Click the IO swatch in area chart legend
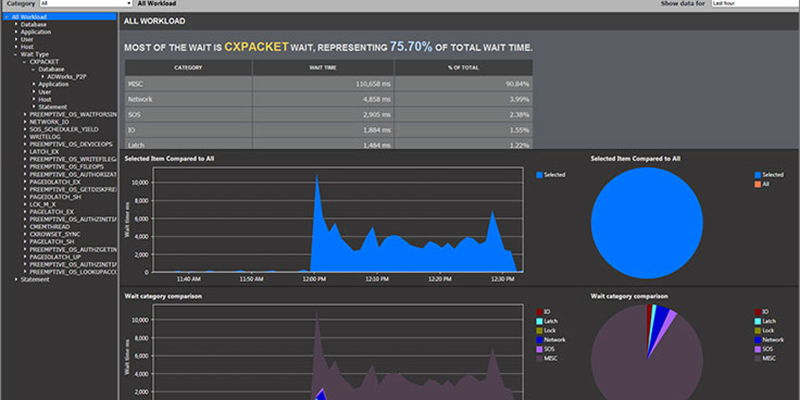The width and height of the screenshot is (800, 400). click(x=539, y=312)
